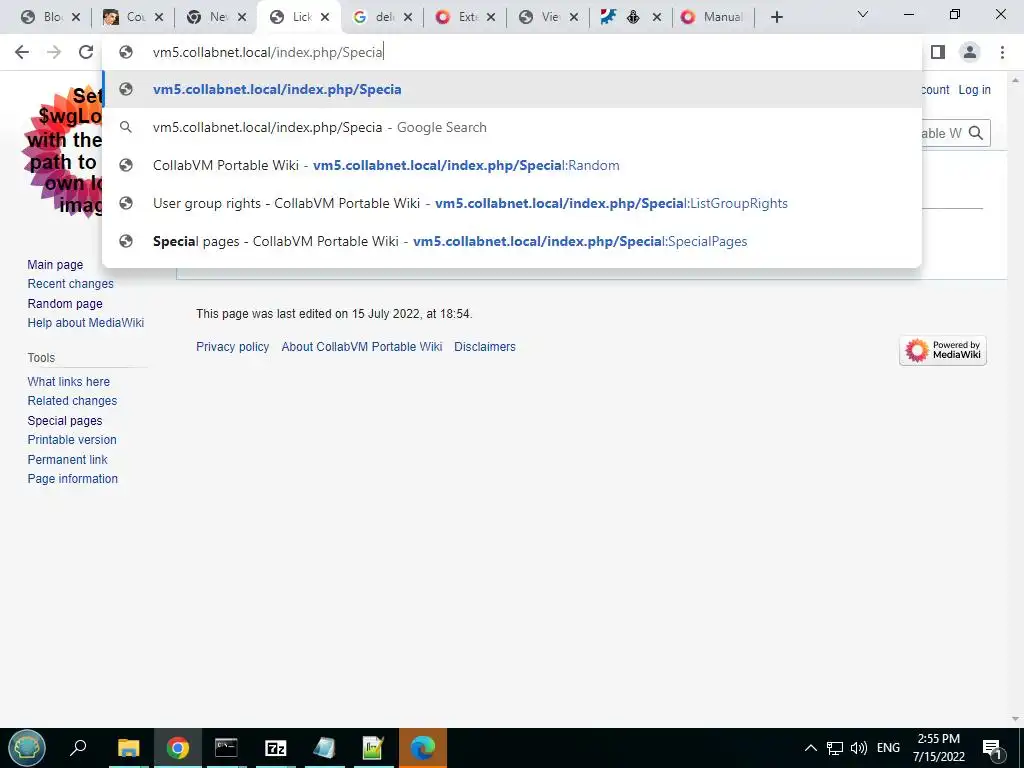Click the Powered by MediaWiki badge
The image size is (1024, 768).
pyautogui.click(x=942, y=351)
